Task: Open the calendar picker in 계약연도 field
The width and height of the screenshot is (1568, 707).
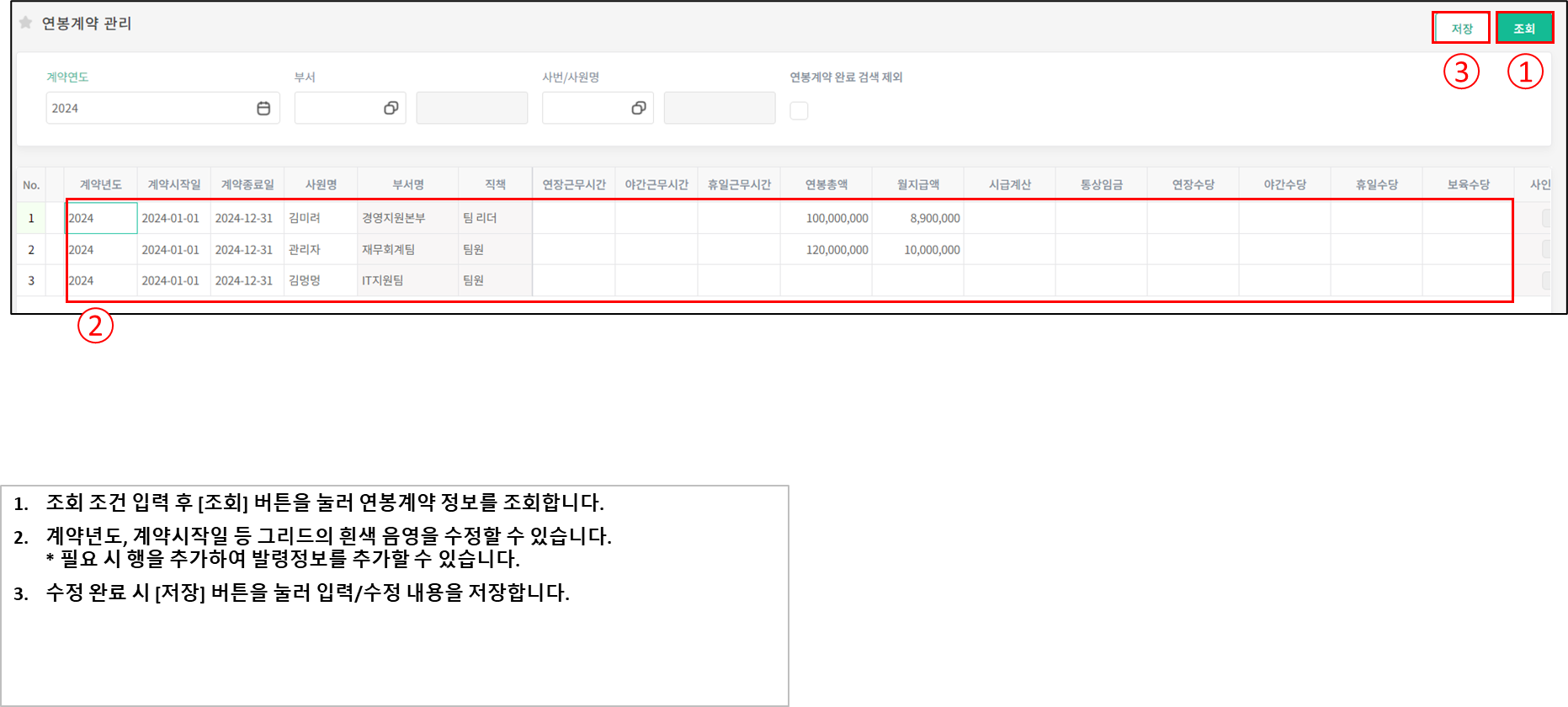Action: [x=263, y=109]
